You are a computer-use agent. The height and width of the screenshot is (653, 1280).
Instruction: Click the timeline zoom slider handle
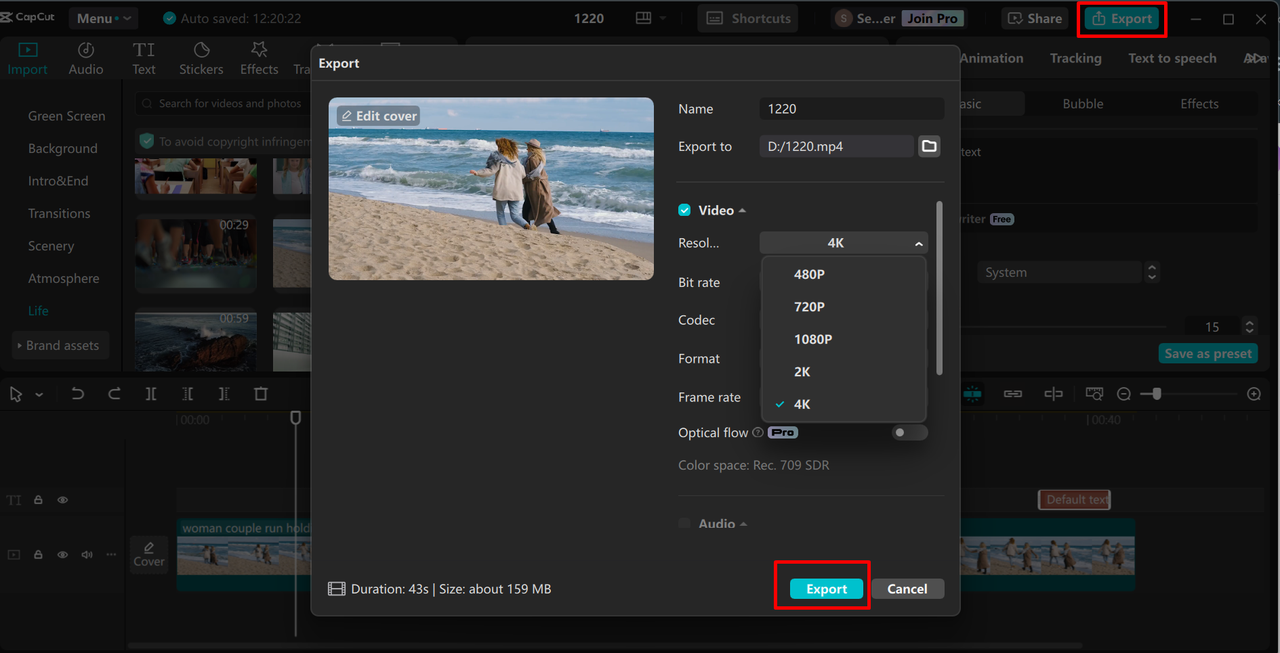[1157, 394]
